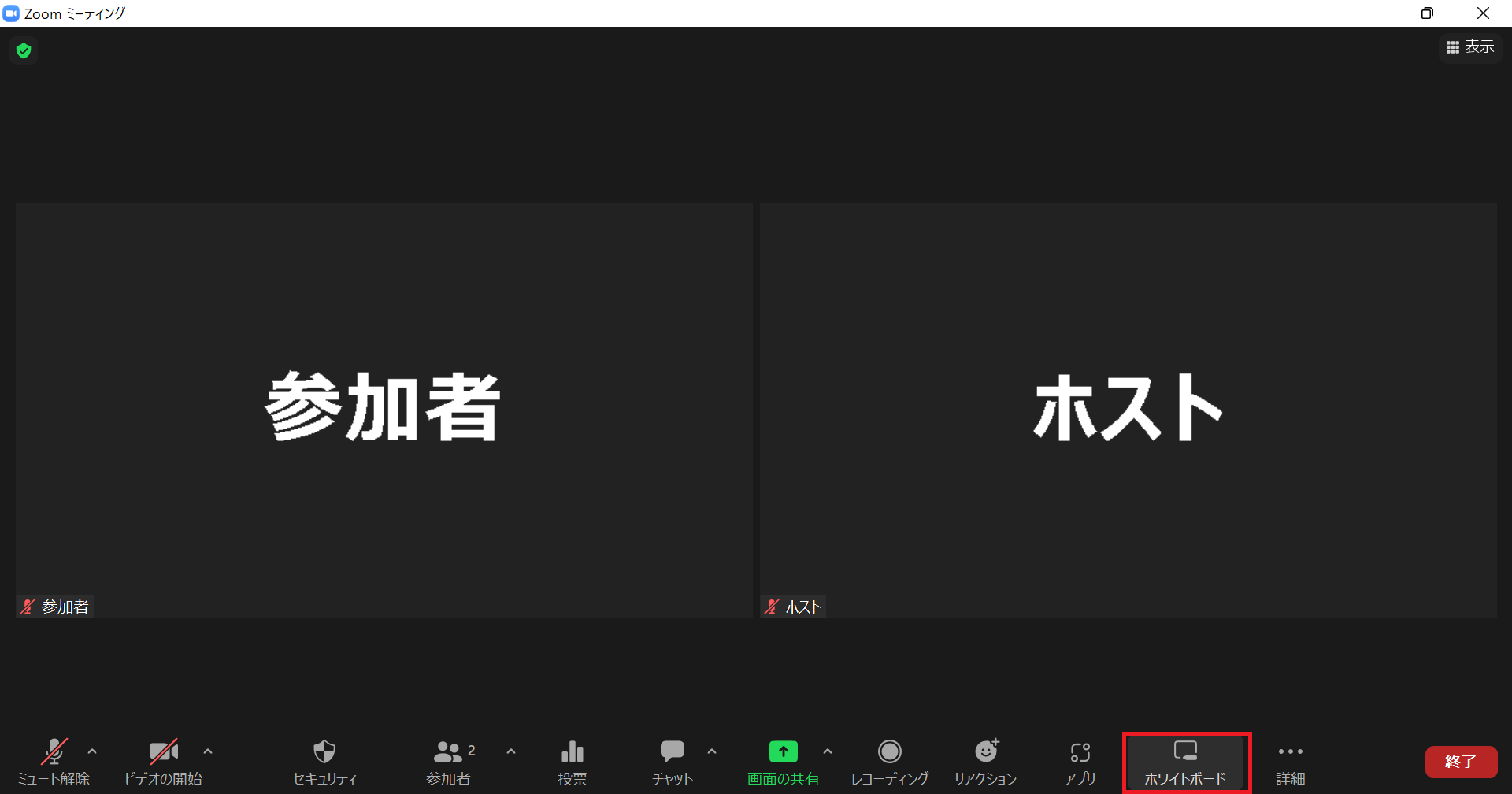This screenshot has width=1512, height=794.
Task: Open the Chat panel
Action: (x=672, y=761)
